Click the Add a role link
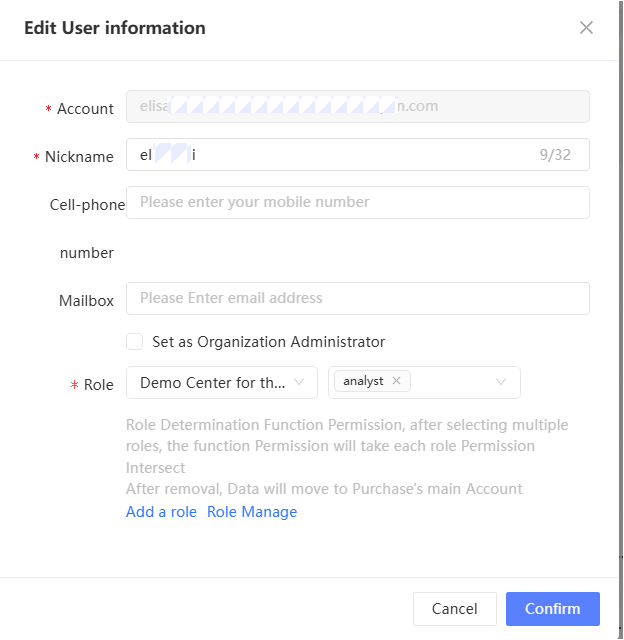Viewport: 624px width, 640px height. (161, 512)
